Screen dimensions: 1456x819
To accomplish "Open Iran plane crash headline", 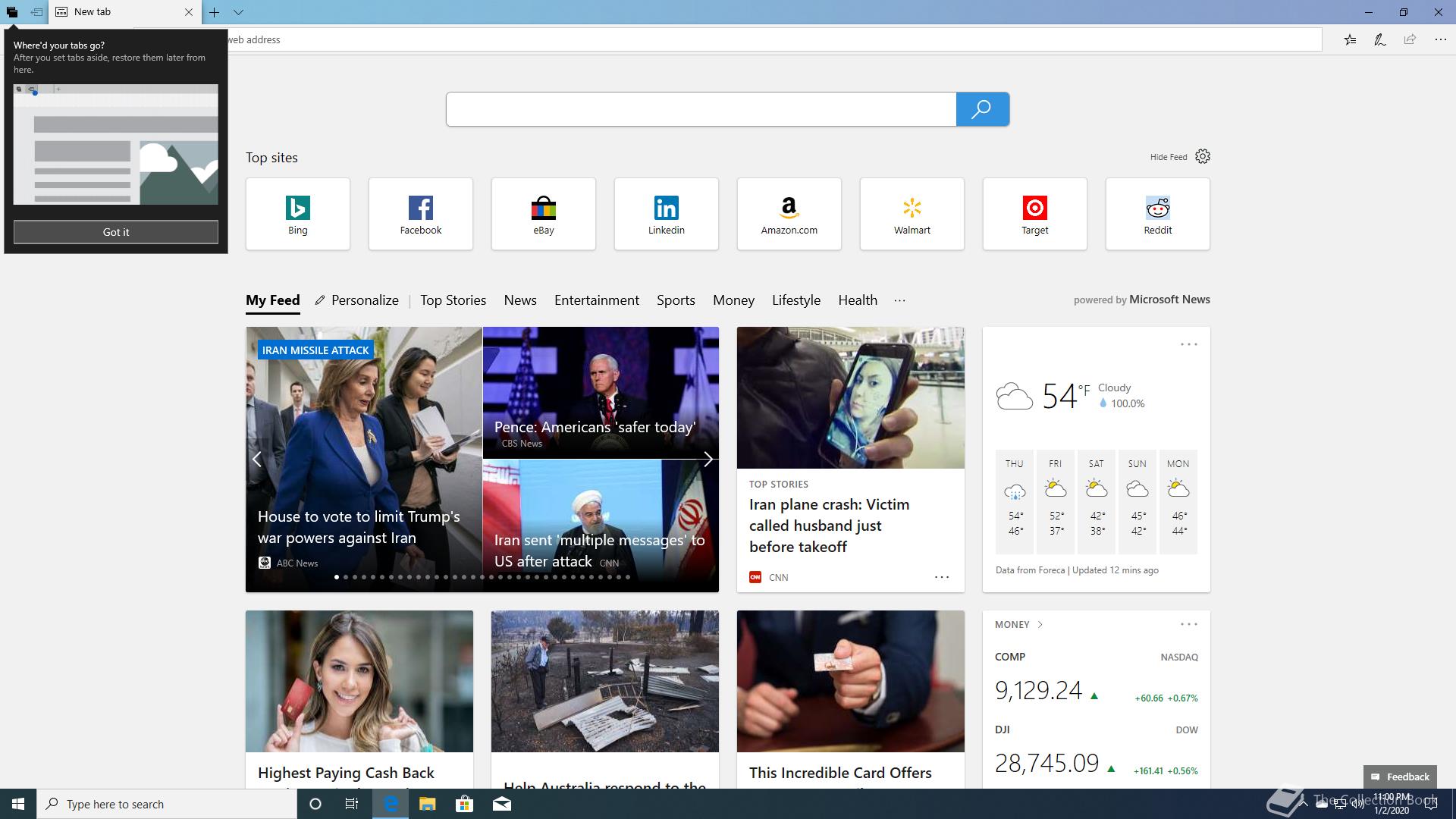I will coord(829,526).
